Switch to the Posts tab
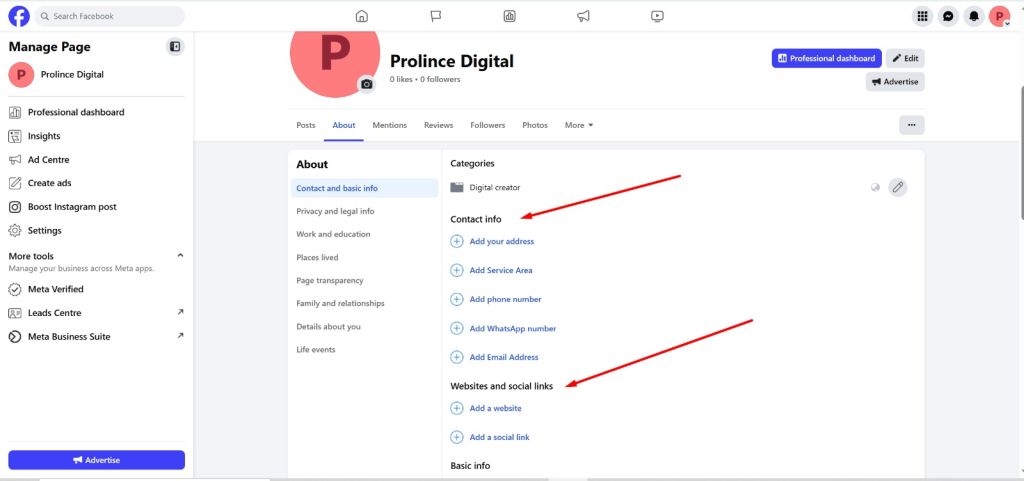This screenshot has width=1024, height=481. coord(306,125)
